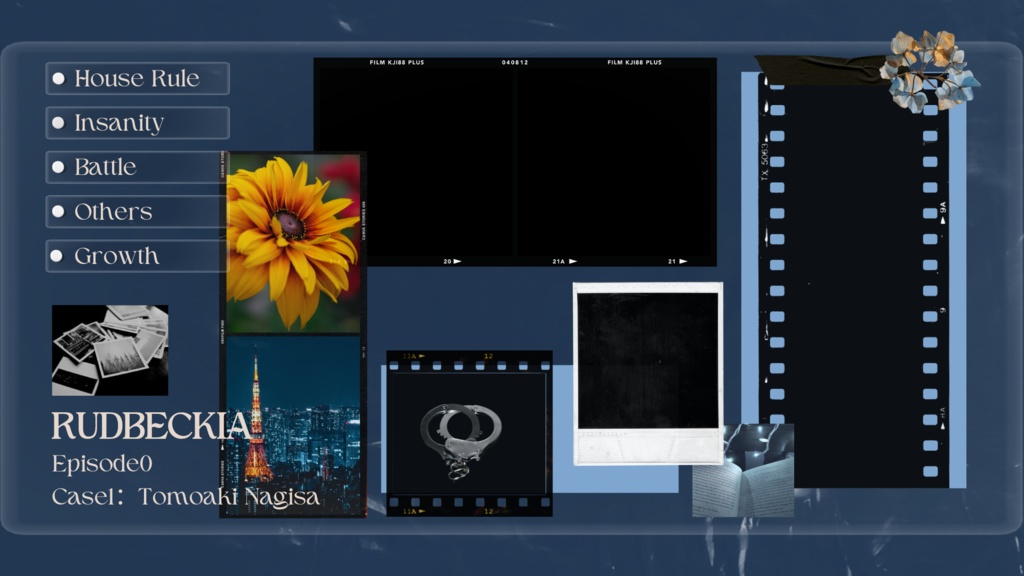The height and width of the screenshot is (576, 1024).
Task: Select the Case1: Tomoaki Nagisa menu item
Action: (x=185, y=494)
